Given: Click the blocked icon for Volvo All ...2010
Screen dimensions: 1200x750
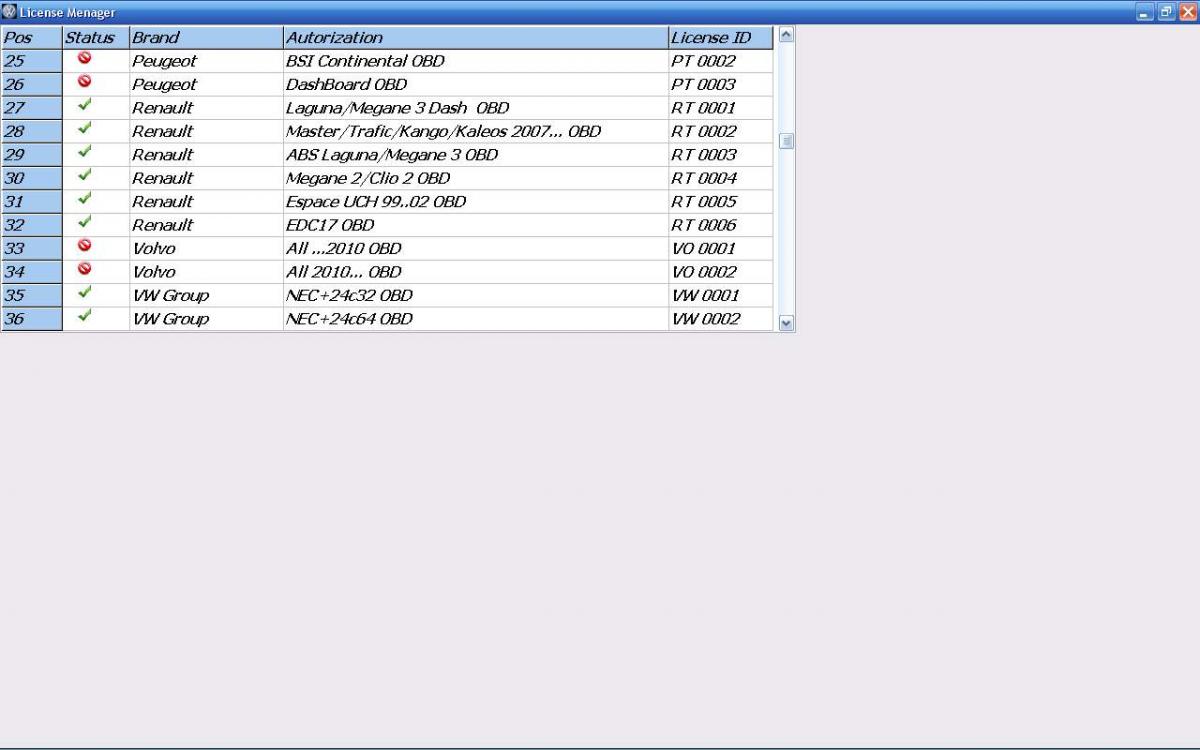Looking at the screenshot, I should (x=84, y=245).
